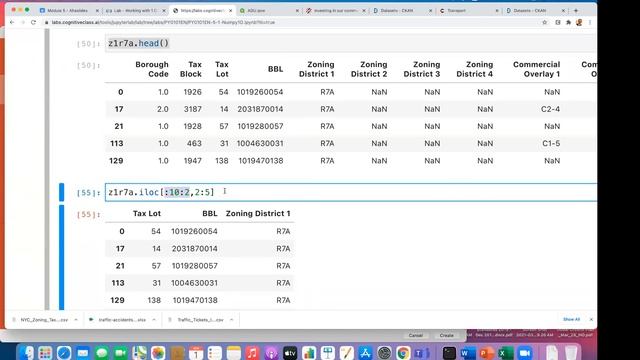Image resolution: width=640 pixels, height=360 pixels.
Task: Open the Chrome extensions puzzle icon
Action: pos(568,22)
